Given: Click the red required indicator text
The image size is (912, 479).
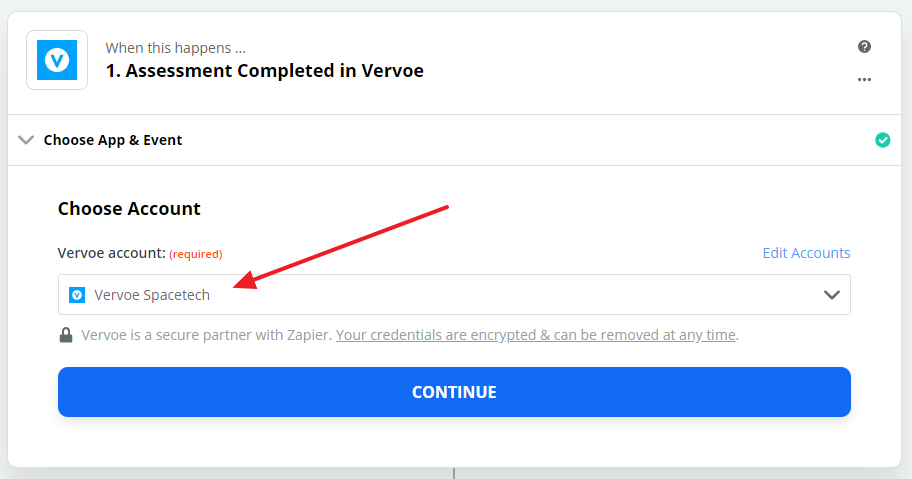Looking at the screenshot, I should point(196,254).
